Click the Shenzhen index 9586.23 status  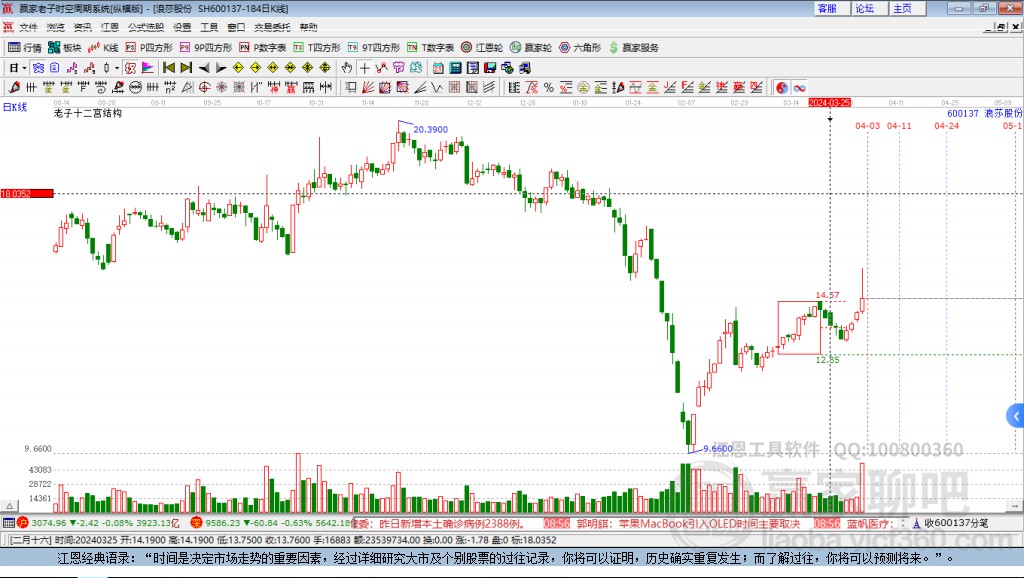(x=223, y=522)
